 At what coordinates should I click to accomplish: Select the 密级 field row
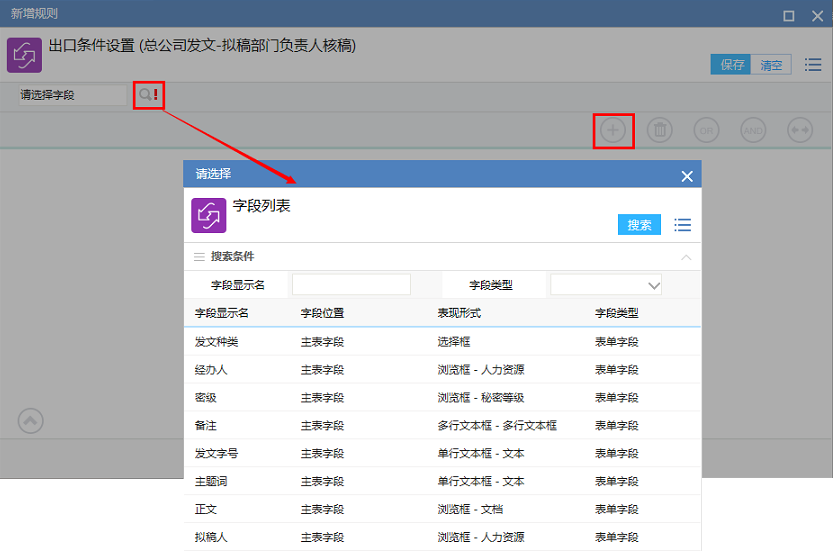coord(206,398)
